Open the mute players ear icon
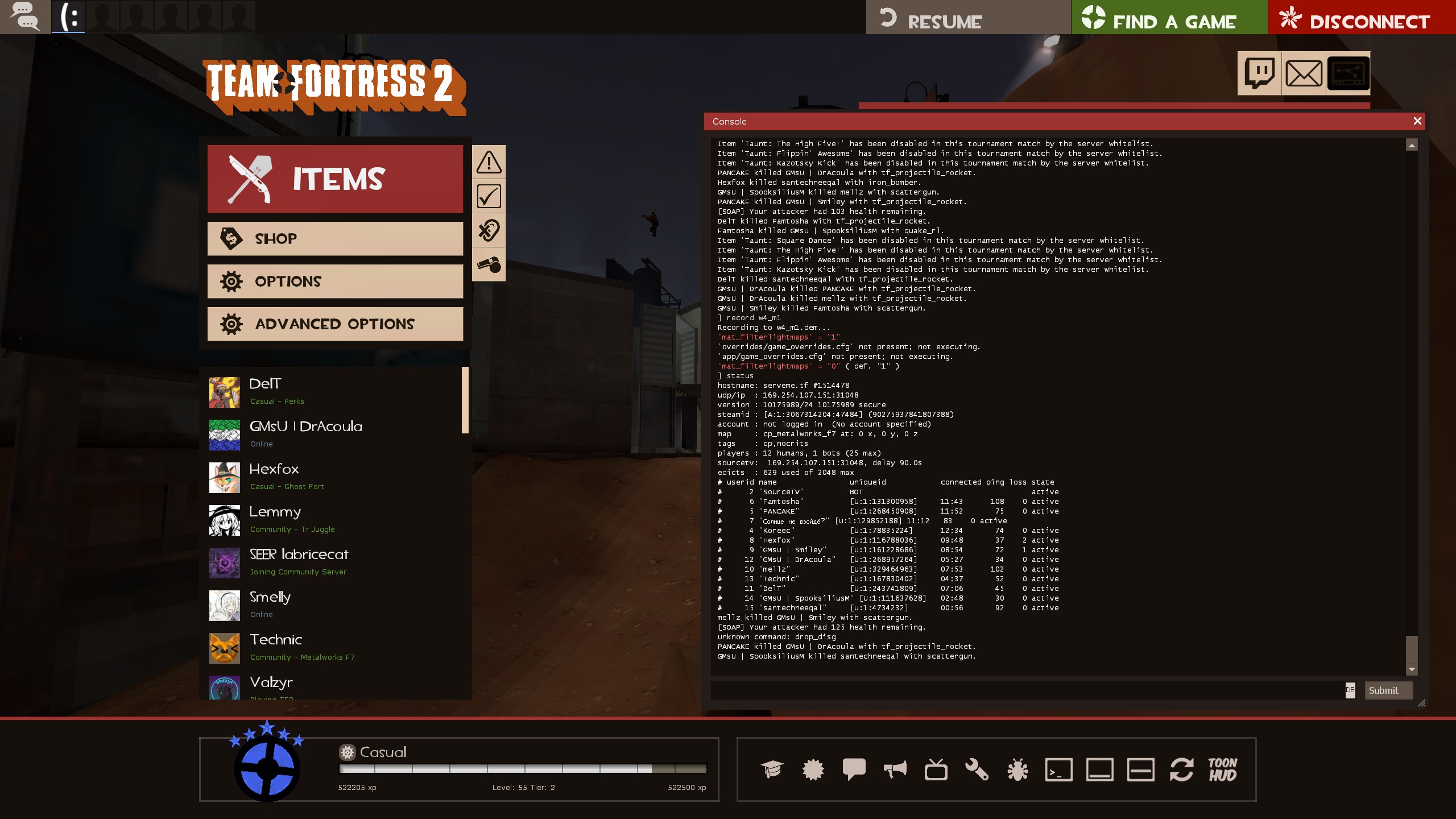Viewport: 1456px width, 819px height. tap(489, 230)
